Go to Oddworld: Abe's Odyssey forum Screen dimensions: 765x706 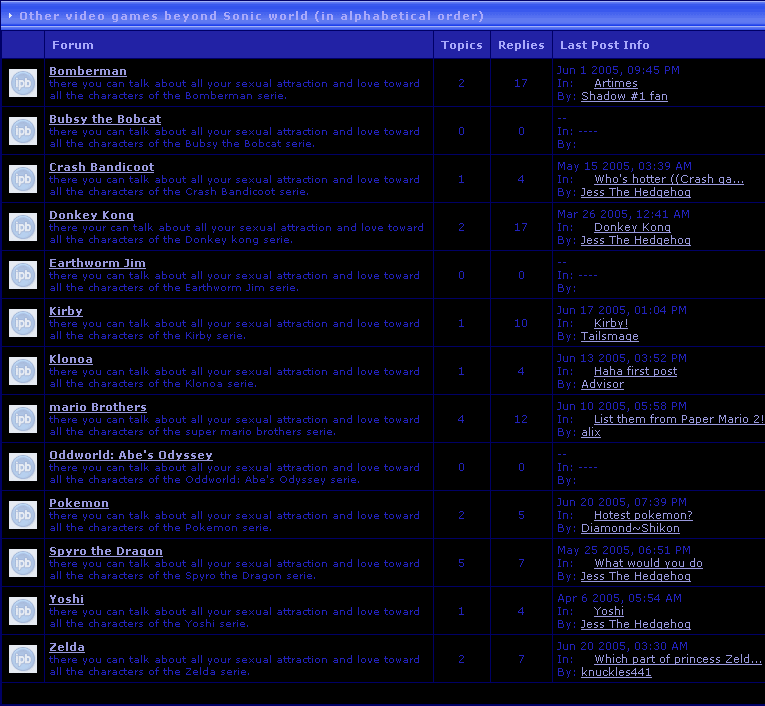pyautogui.click(x=130, y=455)
